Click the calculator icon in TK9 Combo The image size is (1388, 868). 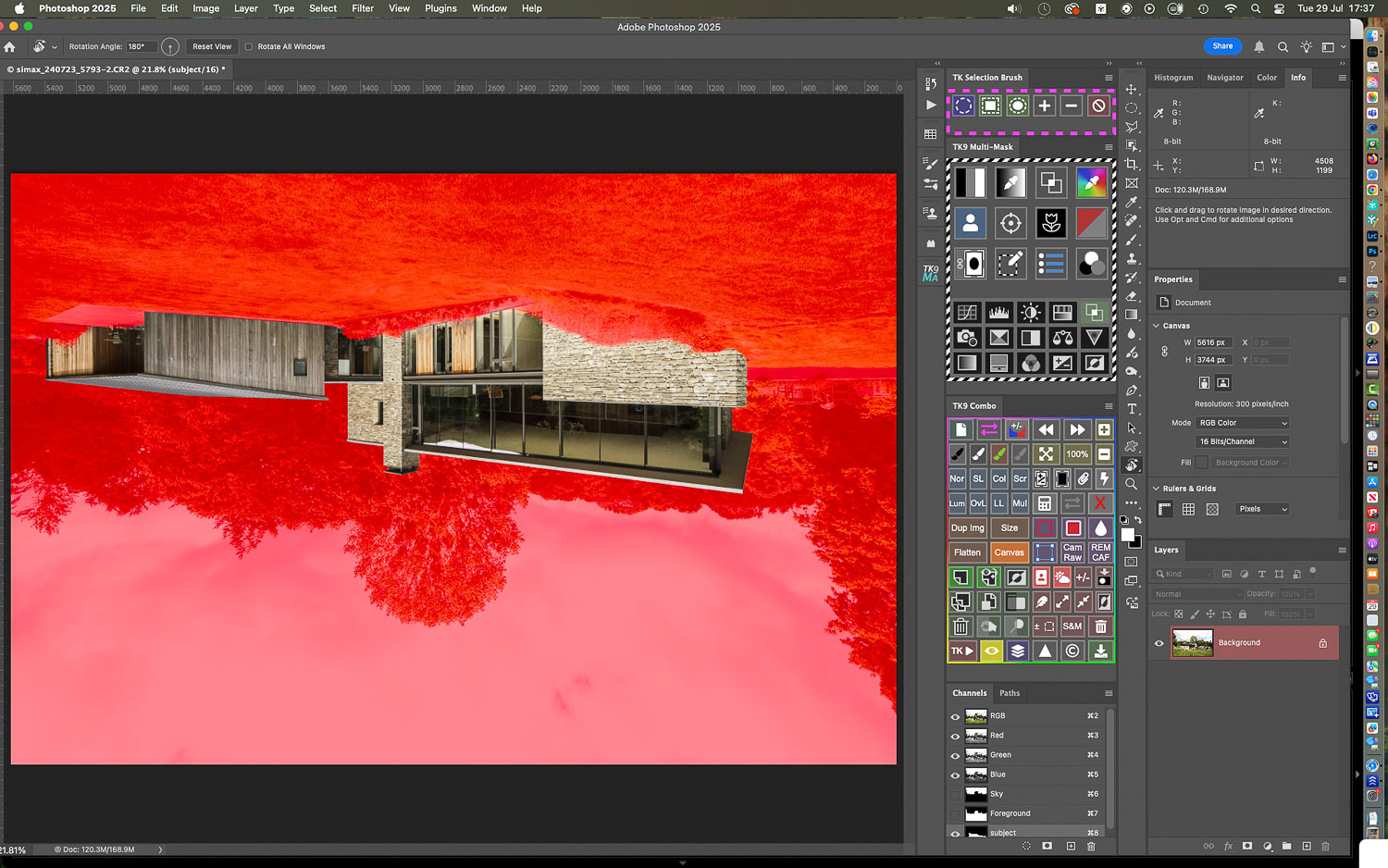pos(1045,503)
